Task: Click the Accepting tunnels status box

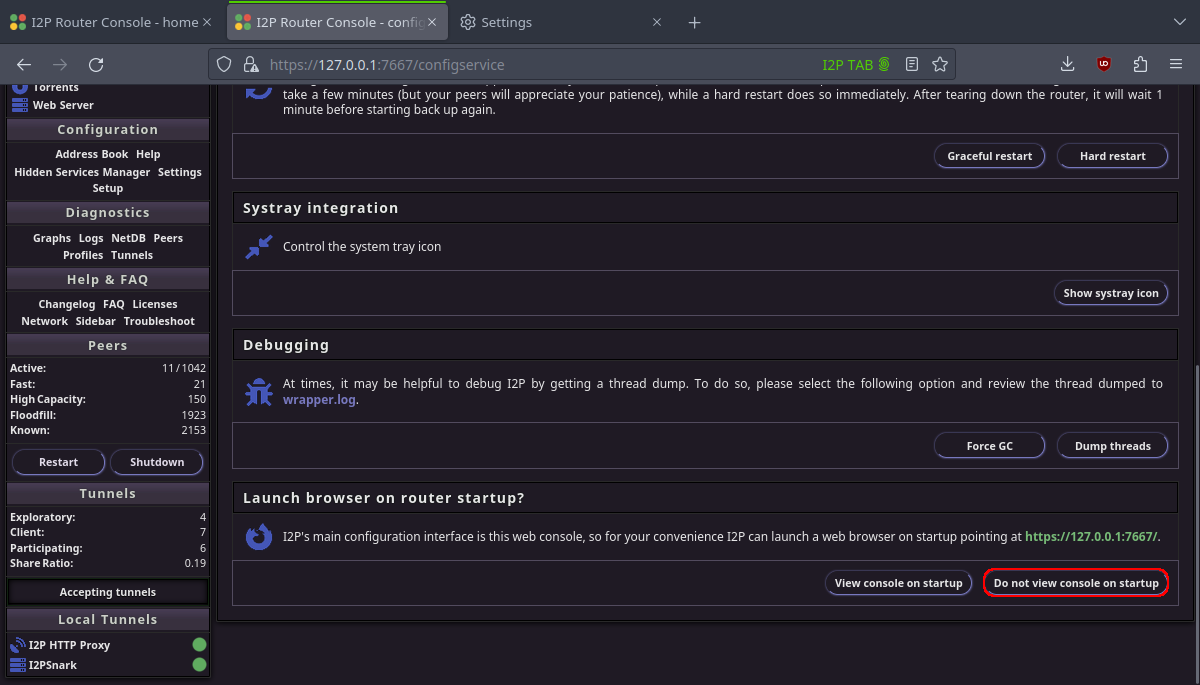Action: 108,592
